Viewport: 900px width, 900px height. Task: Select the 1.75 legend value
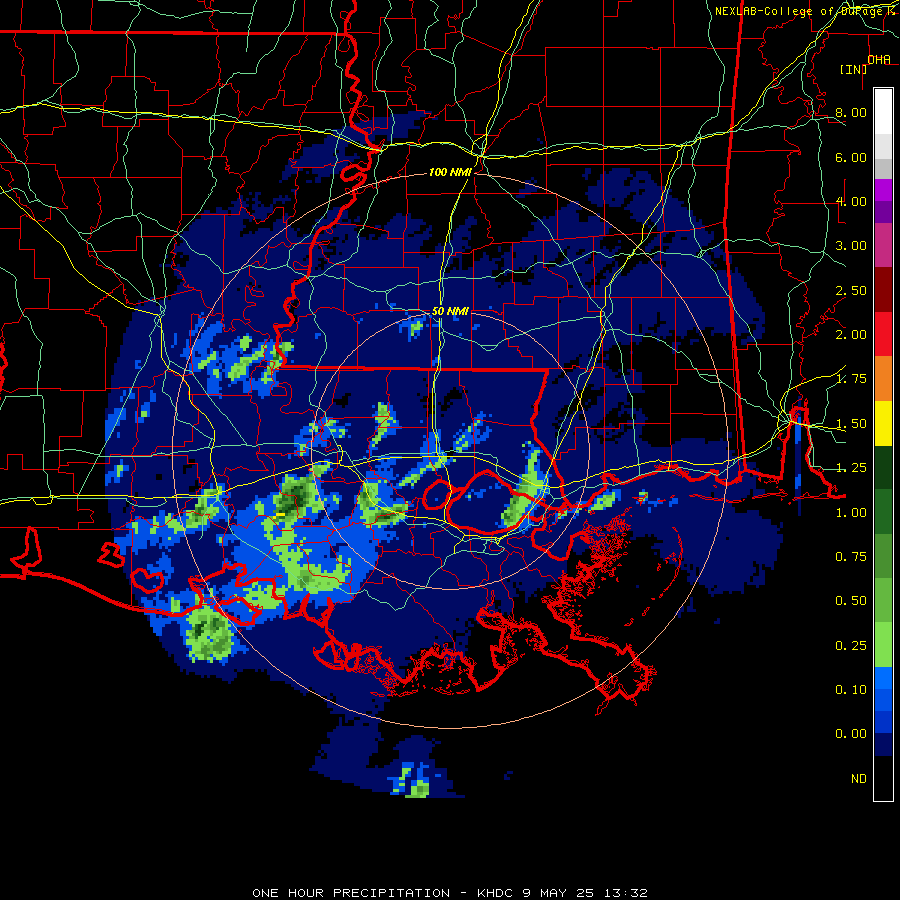[x=851, y=379]
